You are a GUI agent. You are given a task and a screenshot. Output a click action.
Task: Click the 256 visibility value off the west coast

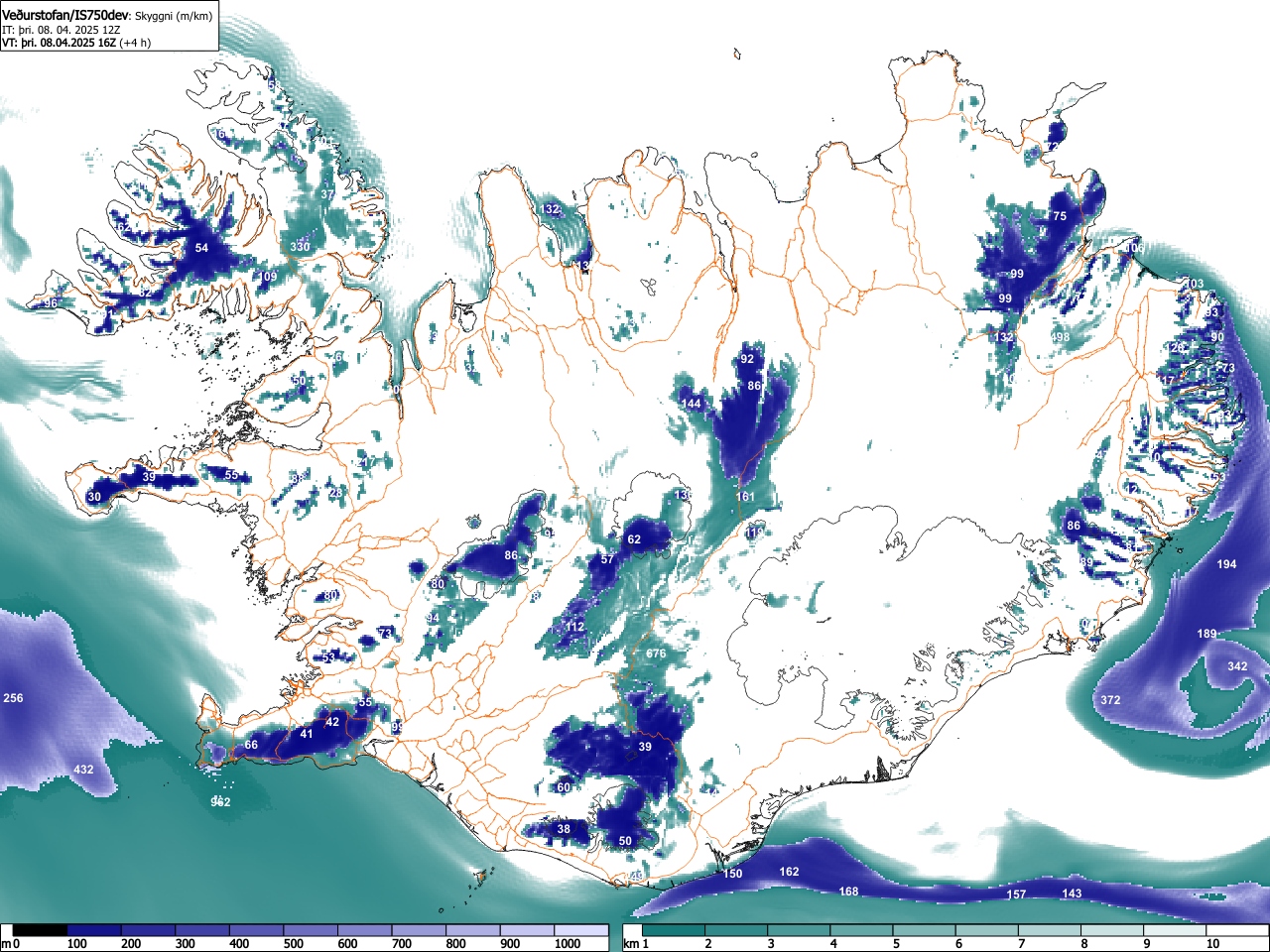click(x=13, y=698)
